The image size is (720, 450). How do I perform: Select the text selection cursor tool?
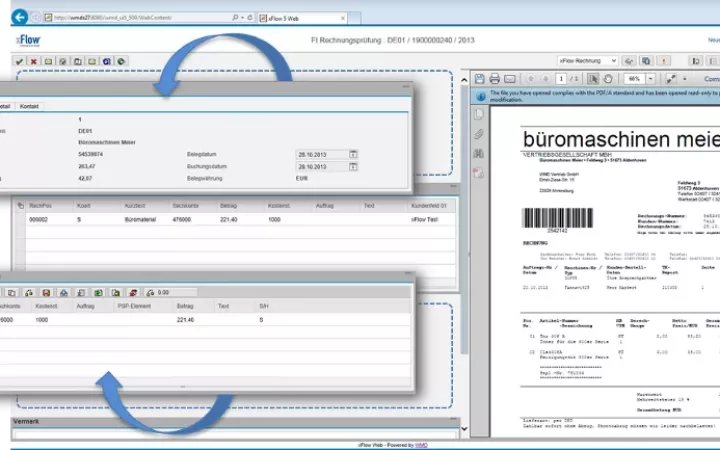click(x=593, y=79)
